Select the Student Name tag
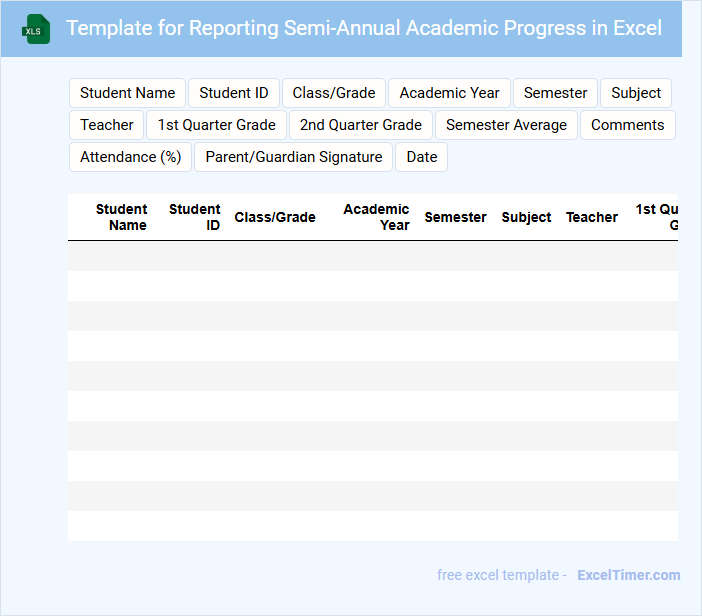Image resolution: width=702 pixels, height=616 pixels. click(127, 93)
